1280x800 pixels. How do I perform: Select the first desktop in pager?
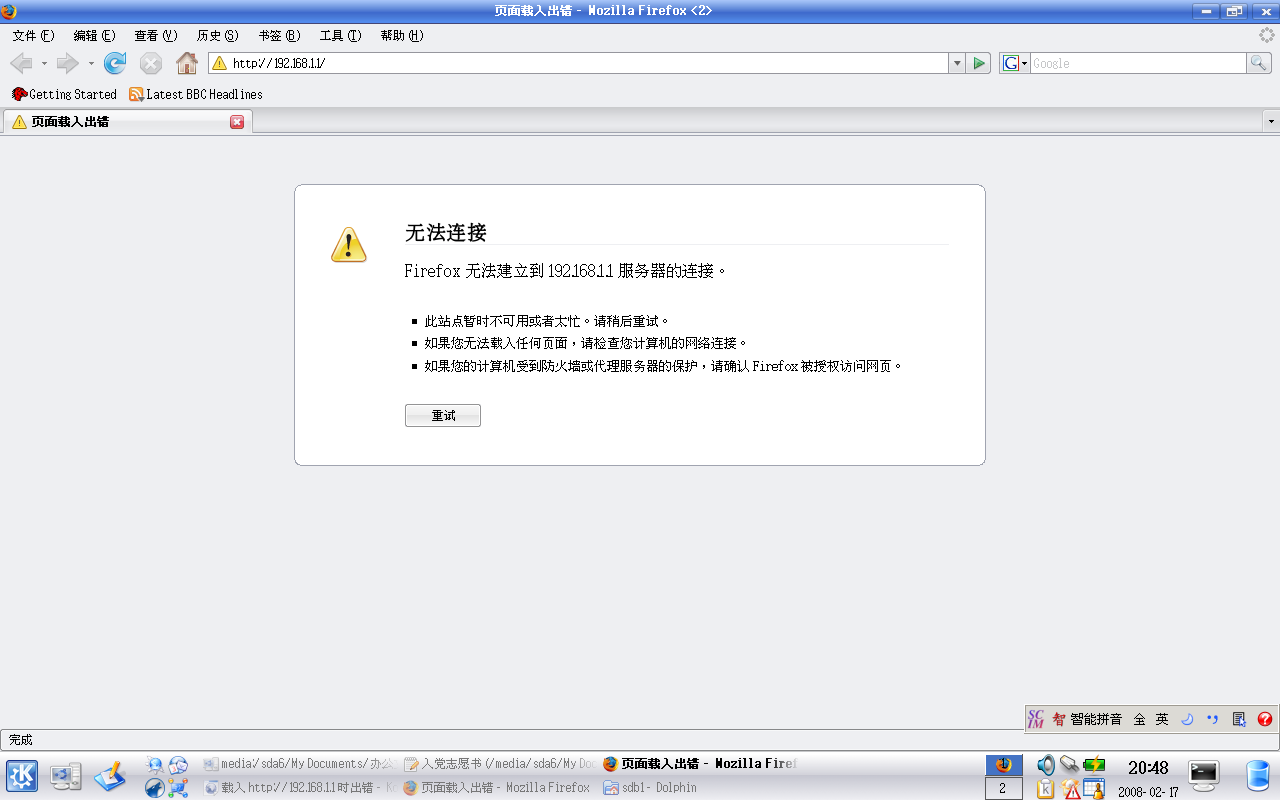[x=1004, y=765]
